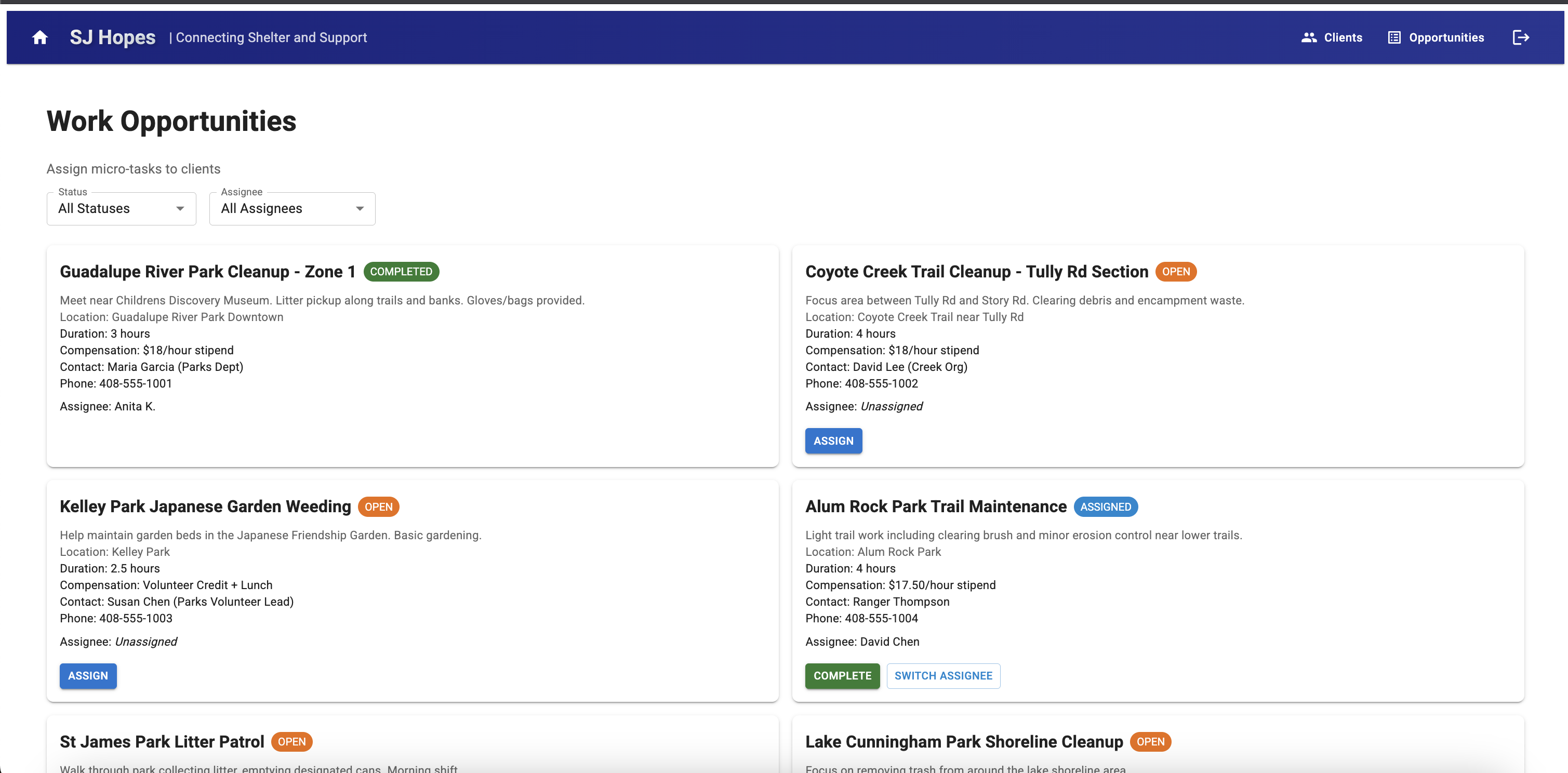Click the All Assignees dropdown arrow
This screenshot has height=773, width=1568.
(360, 209)
